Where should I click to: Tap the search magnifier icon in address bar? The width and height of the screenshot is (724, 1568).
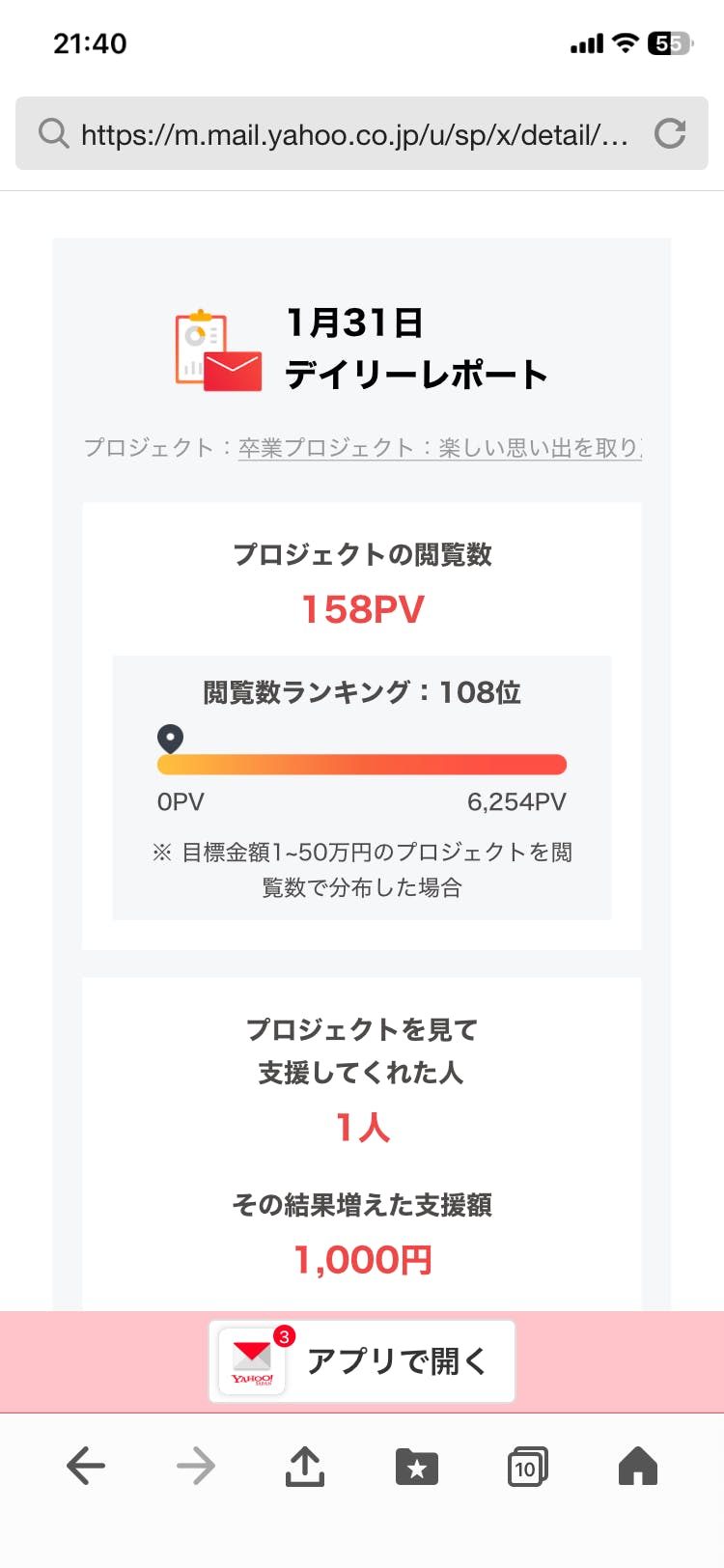[x=54, y=133]
